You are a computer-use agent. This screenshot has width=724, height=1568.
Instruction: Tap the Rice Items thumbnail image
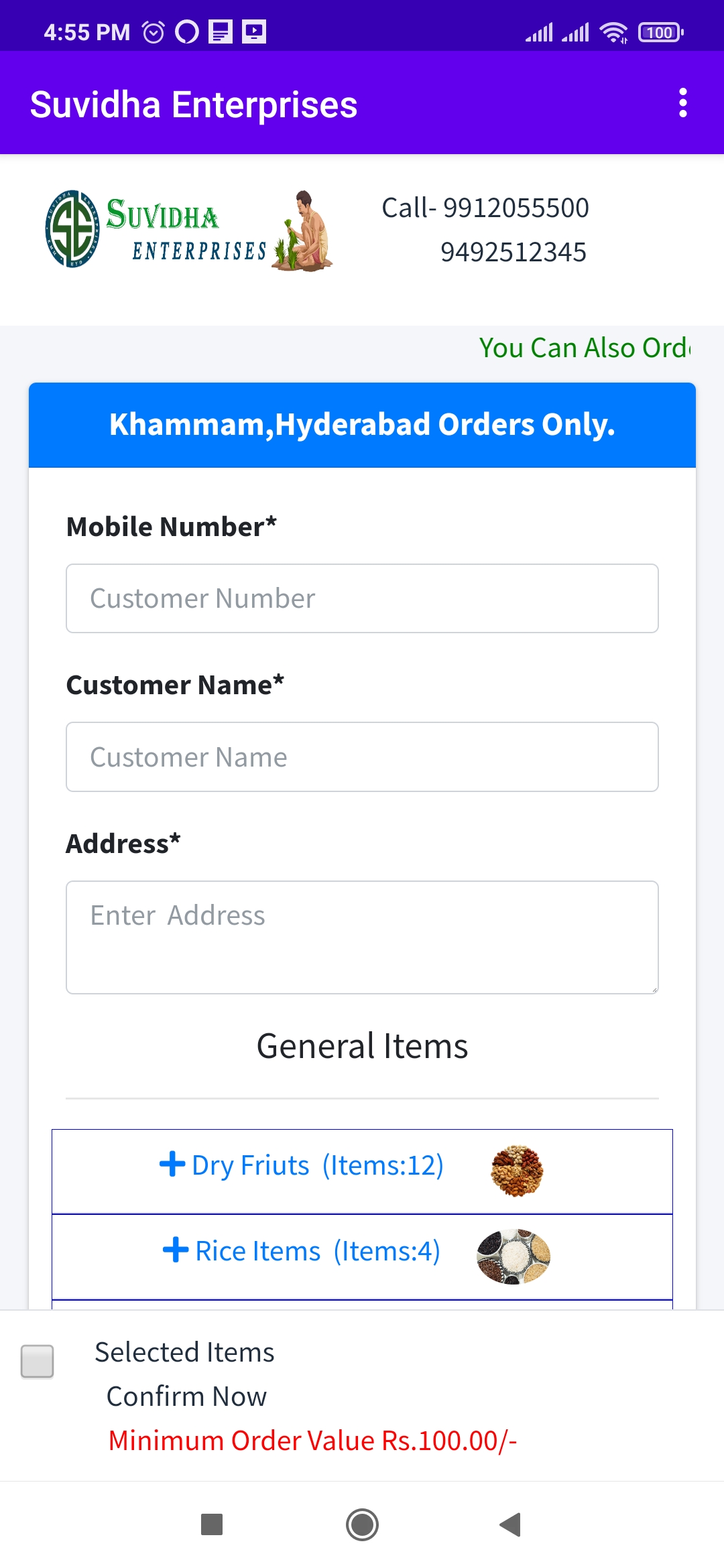[x=514, y=1256]
